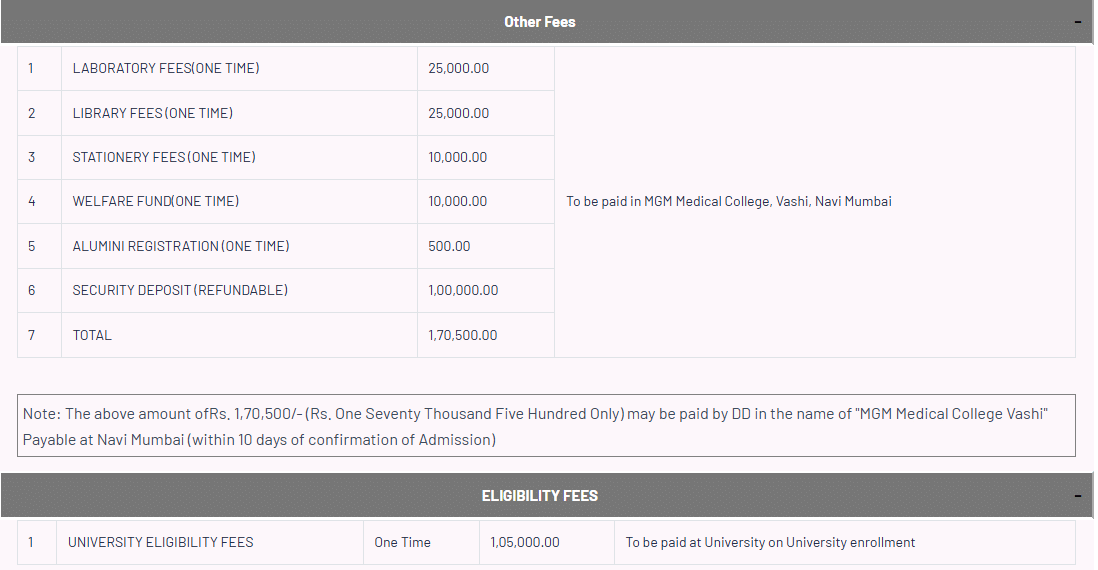Click the MGM Medical College payment note
The height and width of the screenshot is (570, 1098).
pyautogui.click(x=728, y=201)
